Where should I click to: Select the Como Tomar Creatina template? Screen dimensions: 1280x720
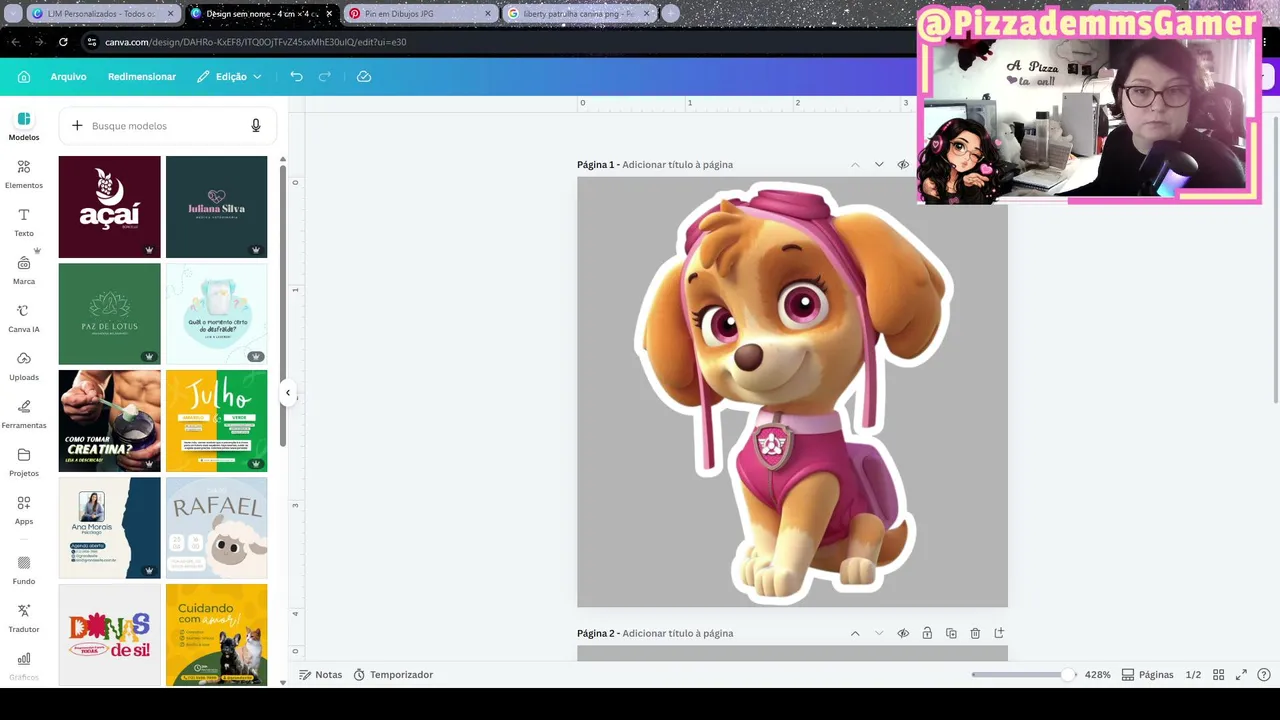[x=110, y=421]
